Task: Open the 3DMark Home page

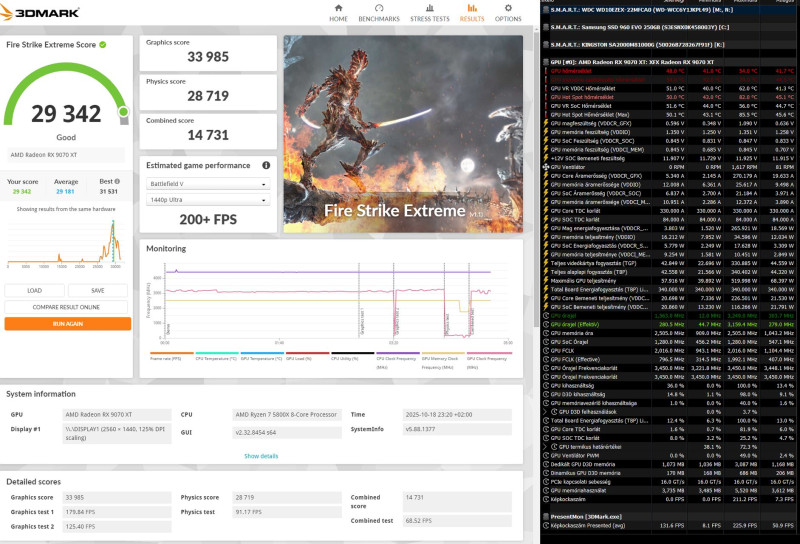Action: pos(338,13)
